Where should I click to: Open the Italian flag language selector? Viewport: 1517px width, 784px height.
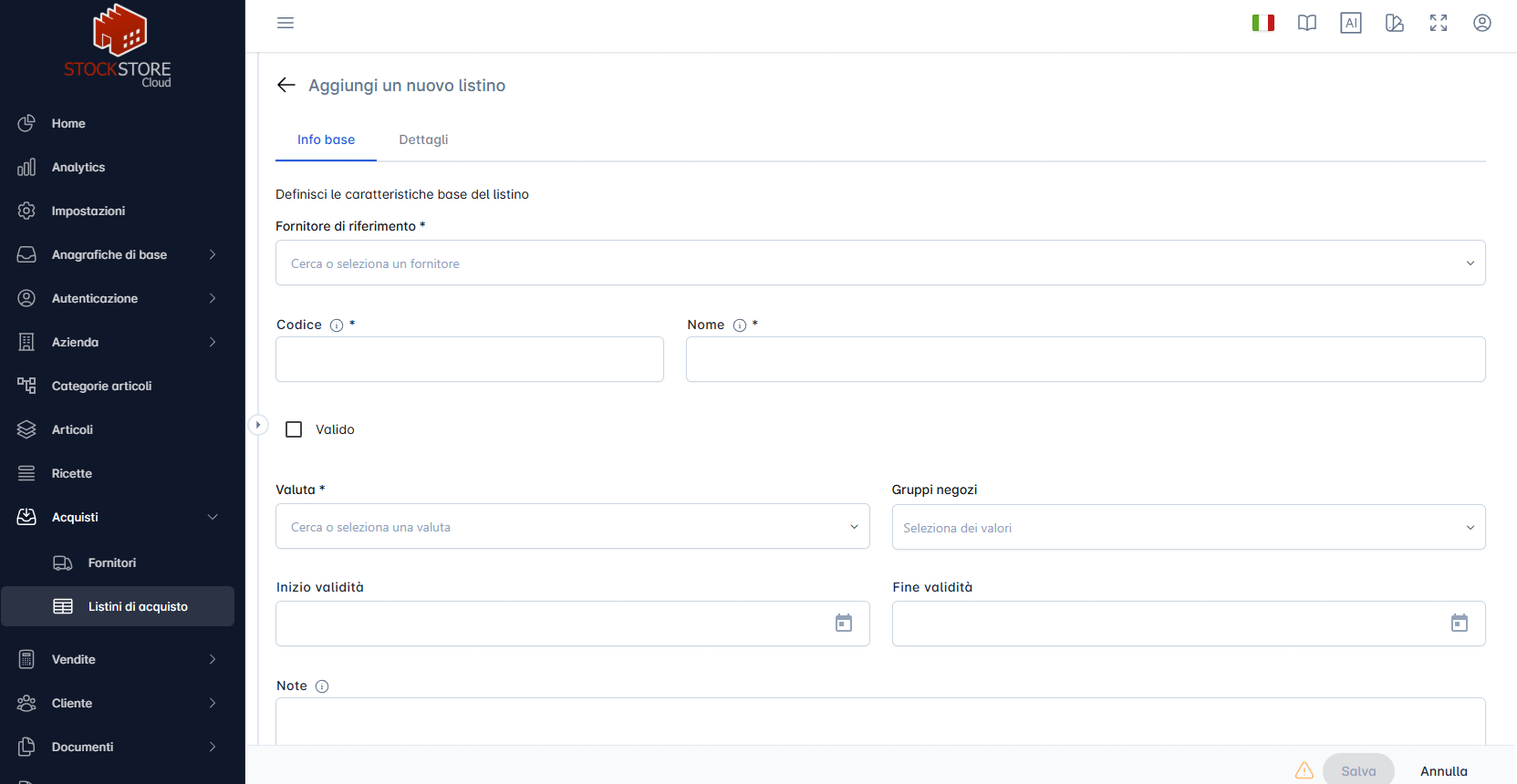click(1263, 23)
